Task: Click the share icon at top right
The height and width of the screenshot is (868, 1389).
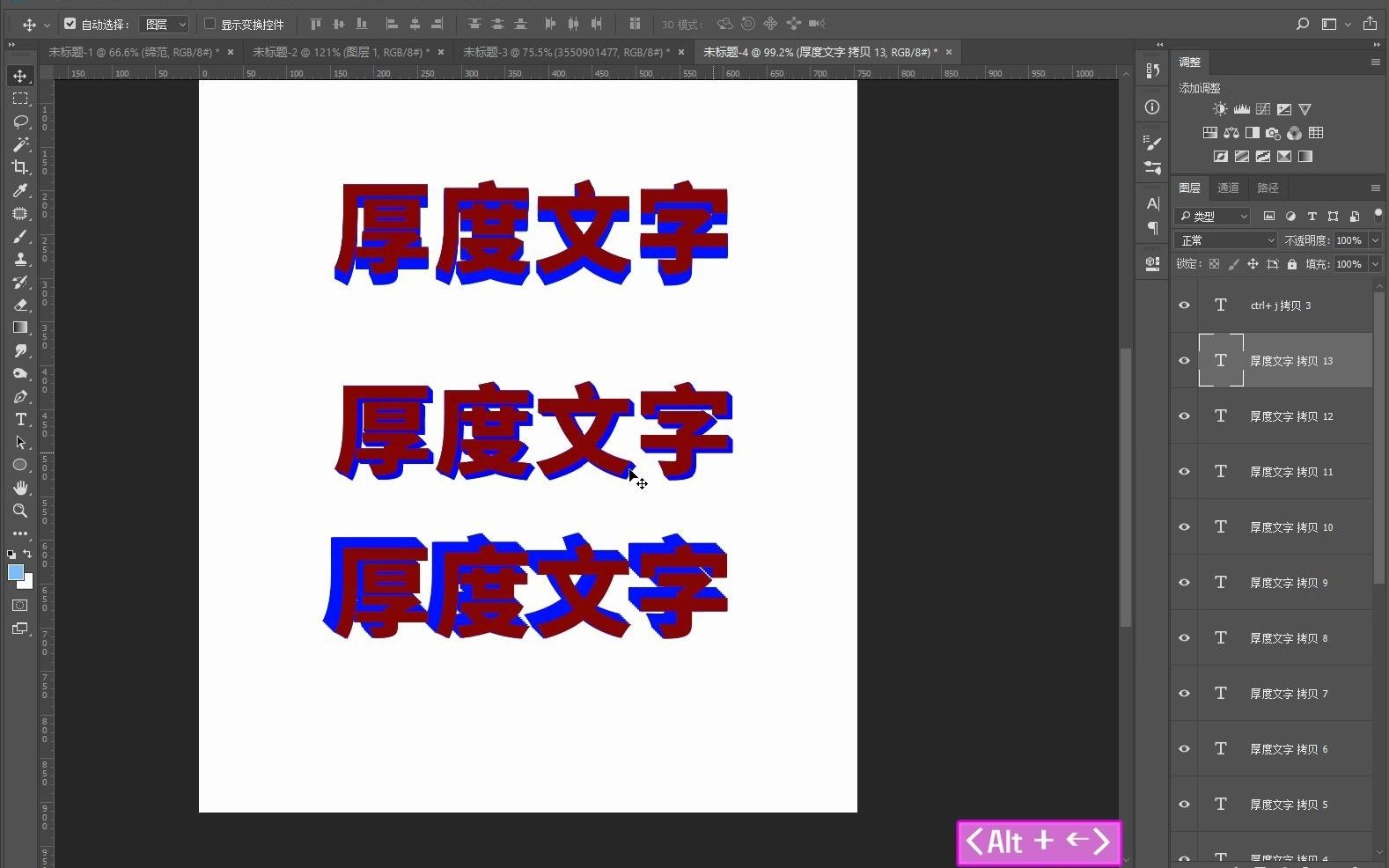Action: pos(1371,24)
